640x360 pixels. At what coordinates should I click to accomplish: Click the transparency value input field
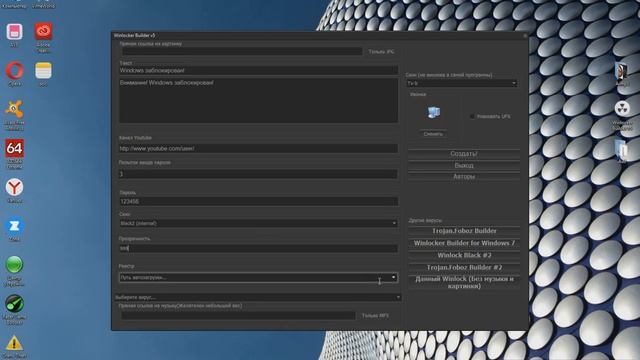click(258, 248)
